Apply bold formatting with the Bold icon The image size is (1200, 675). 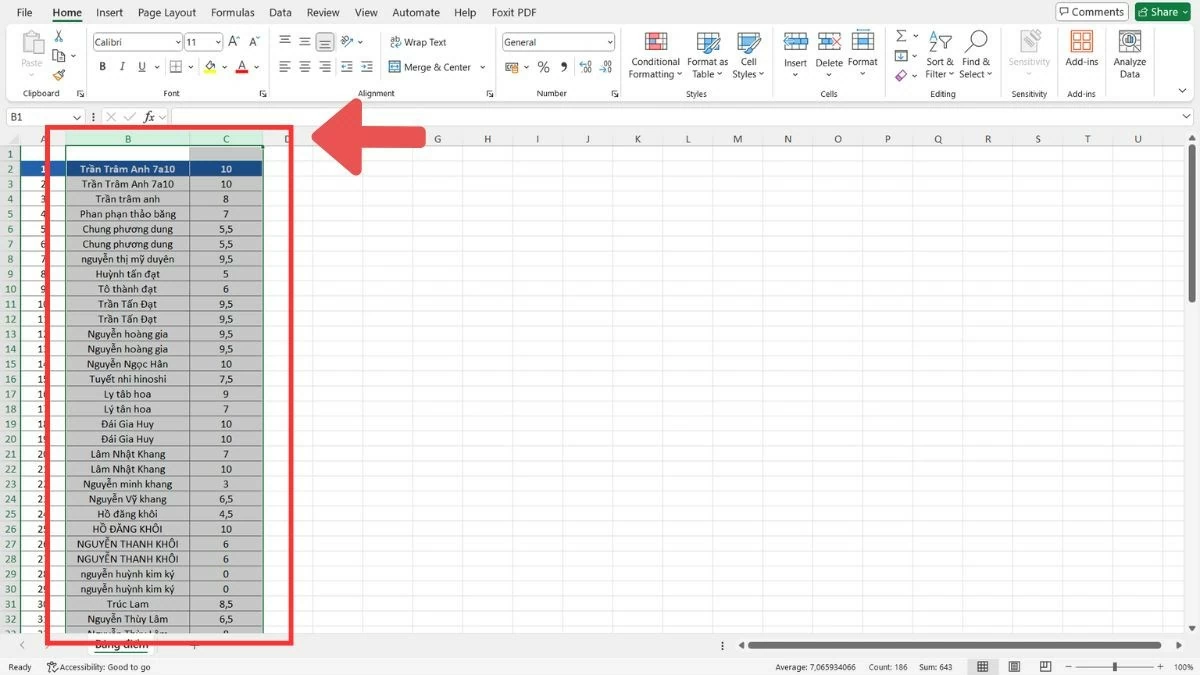(102, 66)
